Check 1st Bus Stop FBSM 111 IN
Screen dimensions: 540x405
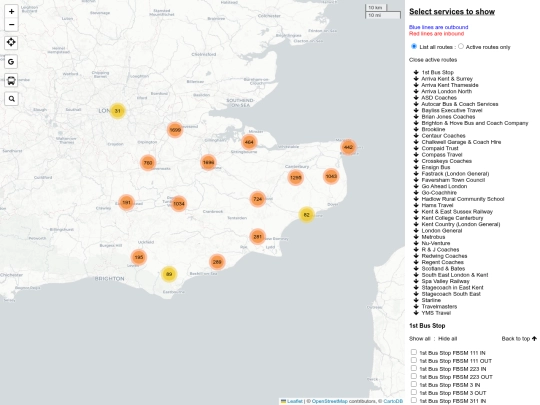point(414,352)
